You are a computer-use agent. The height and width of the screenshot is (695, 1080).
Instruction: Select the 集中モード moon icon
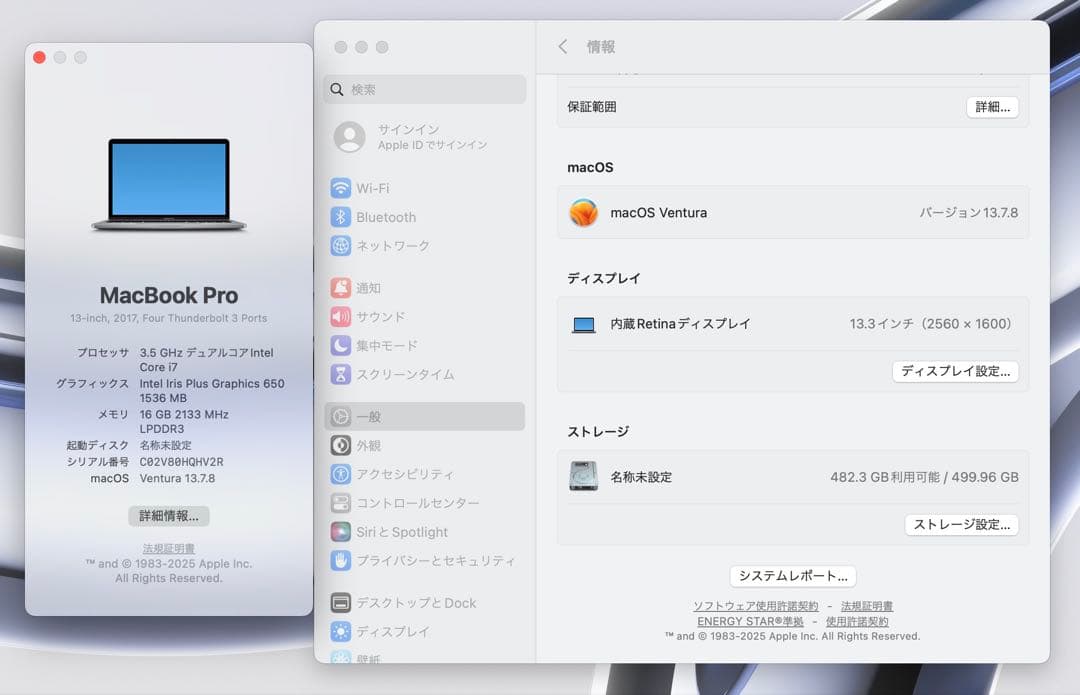tap(340, 346)
